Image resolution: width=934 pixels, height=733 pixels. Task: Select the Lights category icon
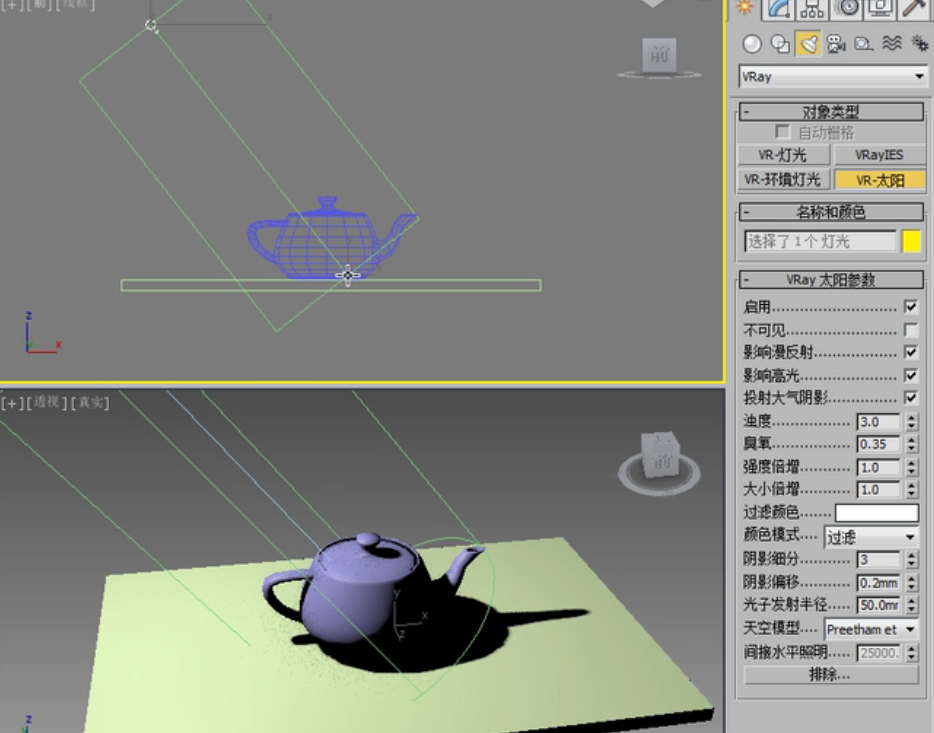808,44
